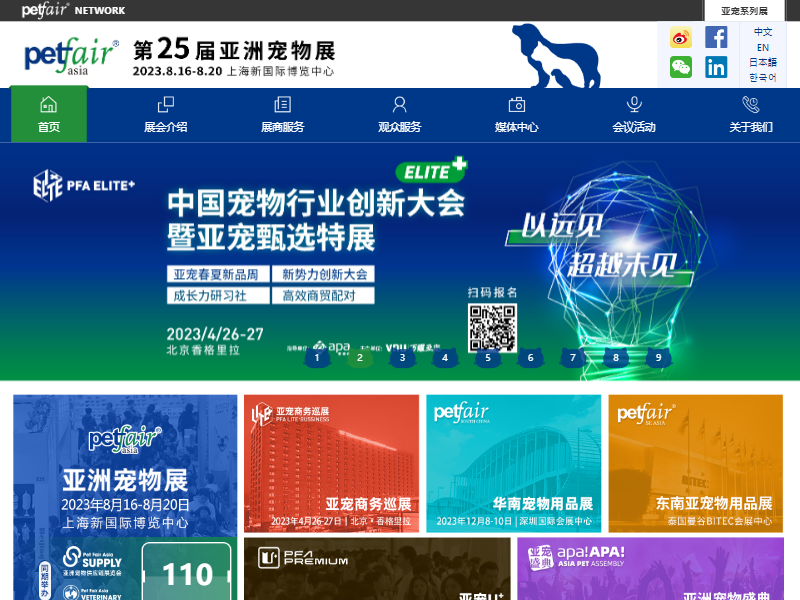Screen dimensions: 800x600
Task: Click the petfair asia logo
Action: pos(71,56)
